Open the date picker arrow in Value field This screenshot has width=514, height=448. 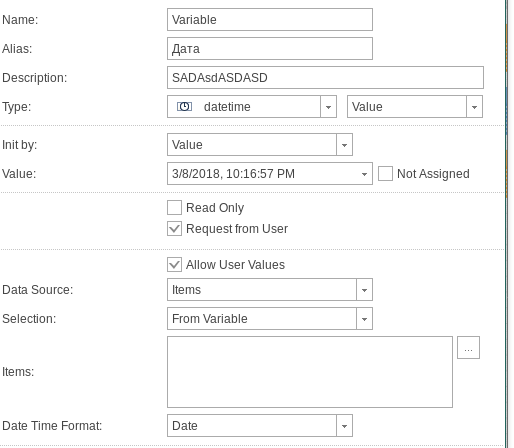click(364, 174)
